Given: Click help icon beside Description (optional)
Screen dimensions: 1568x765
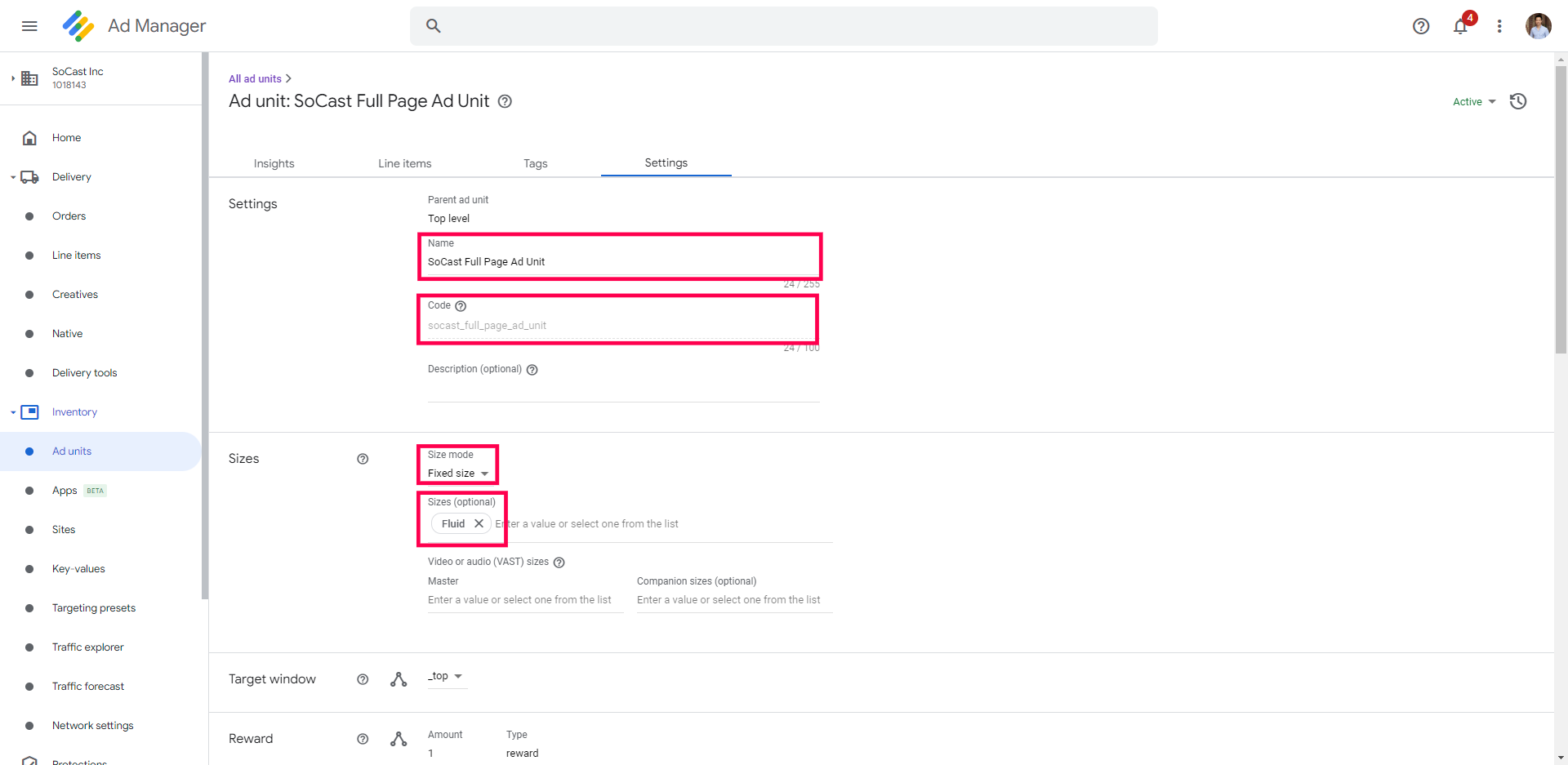Looking at the screenshot, I should pyautogui.click(x=532, y=370).
